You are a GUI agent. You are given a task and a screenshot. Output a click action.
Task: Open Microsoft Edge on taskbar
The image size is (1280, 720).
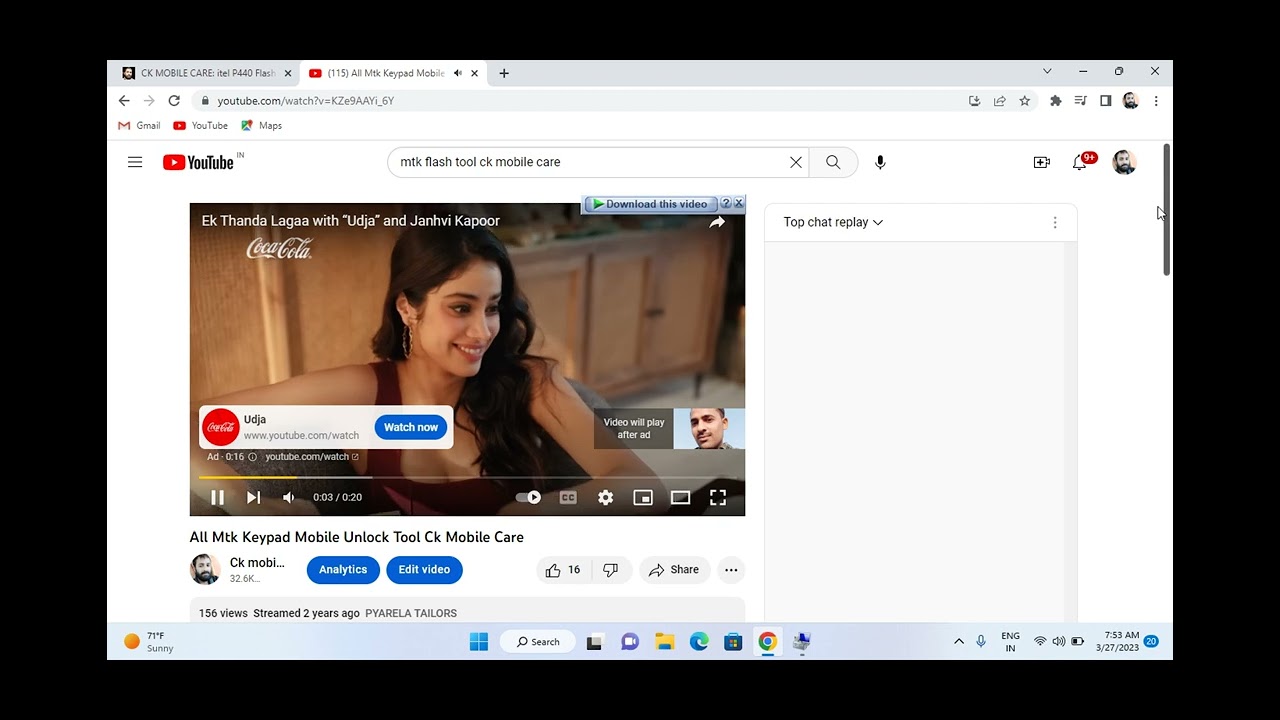pyautogui.click(x=699, y=642)
